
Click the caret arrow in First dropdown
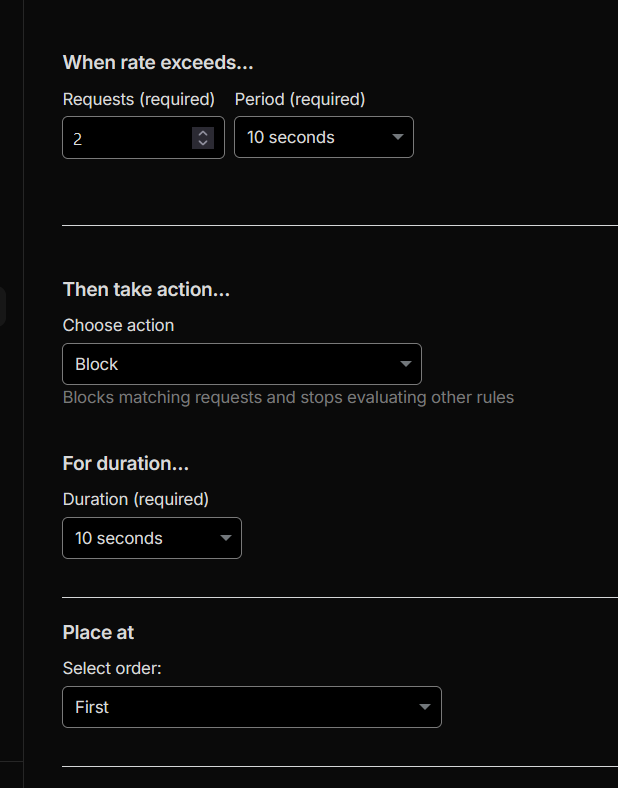[x=425, y=707]
